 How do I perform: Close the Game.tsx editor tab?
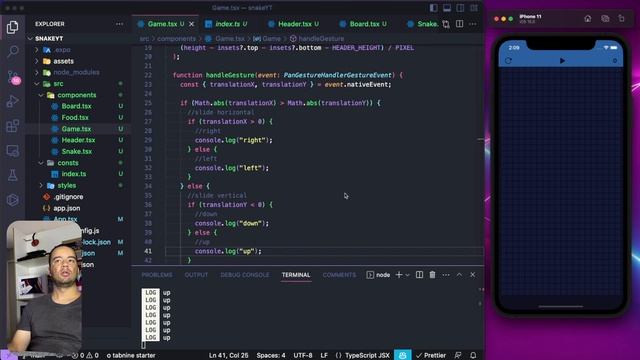(191, 24)
